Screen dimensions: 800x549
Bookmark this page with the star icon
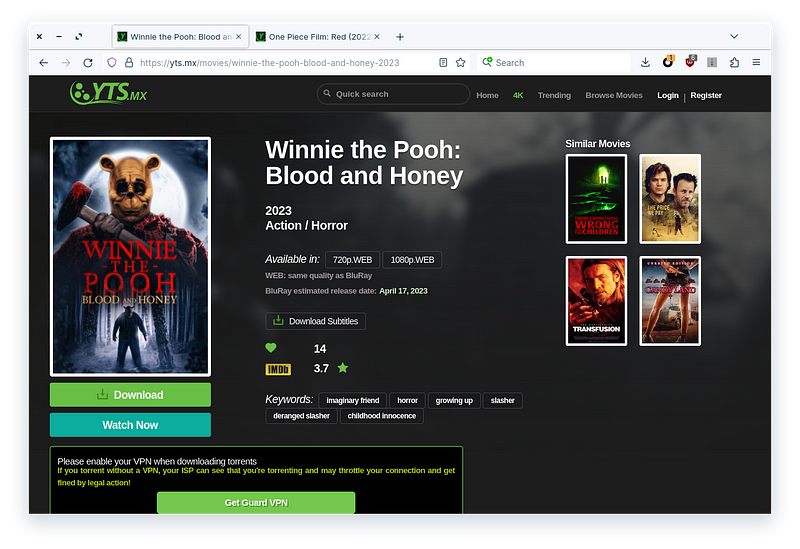(x=461, y=63)
